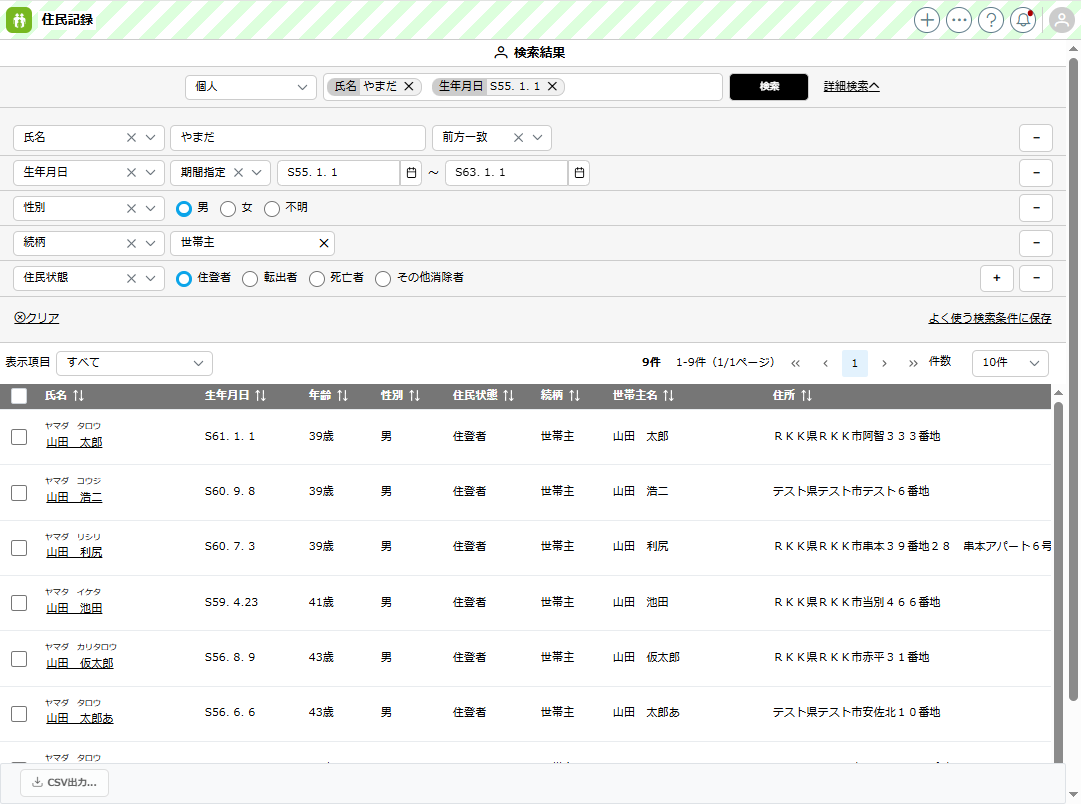Sort table by 住民状態 column
1081x810 pixels.
509,395
